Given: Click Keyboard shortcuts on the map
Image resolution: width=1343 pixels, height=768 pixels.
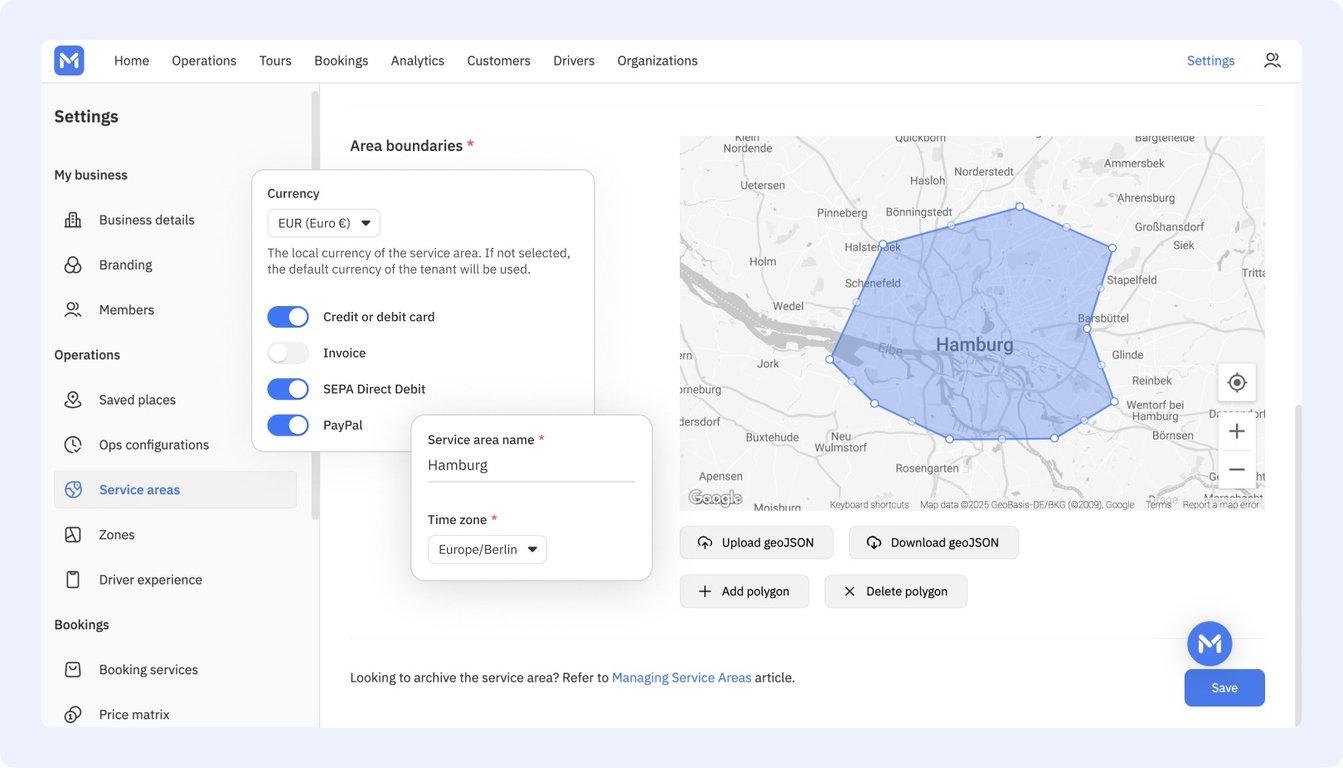Looking at the screenshot, I should click(x=869, y=505).
